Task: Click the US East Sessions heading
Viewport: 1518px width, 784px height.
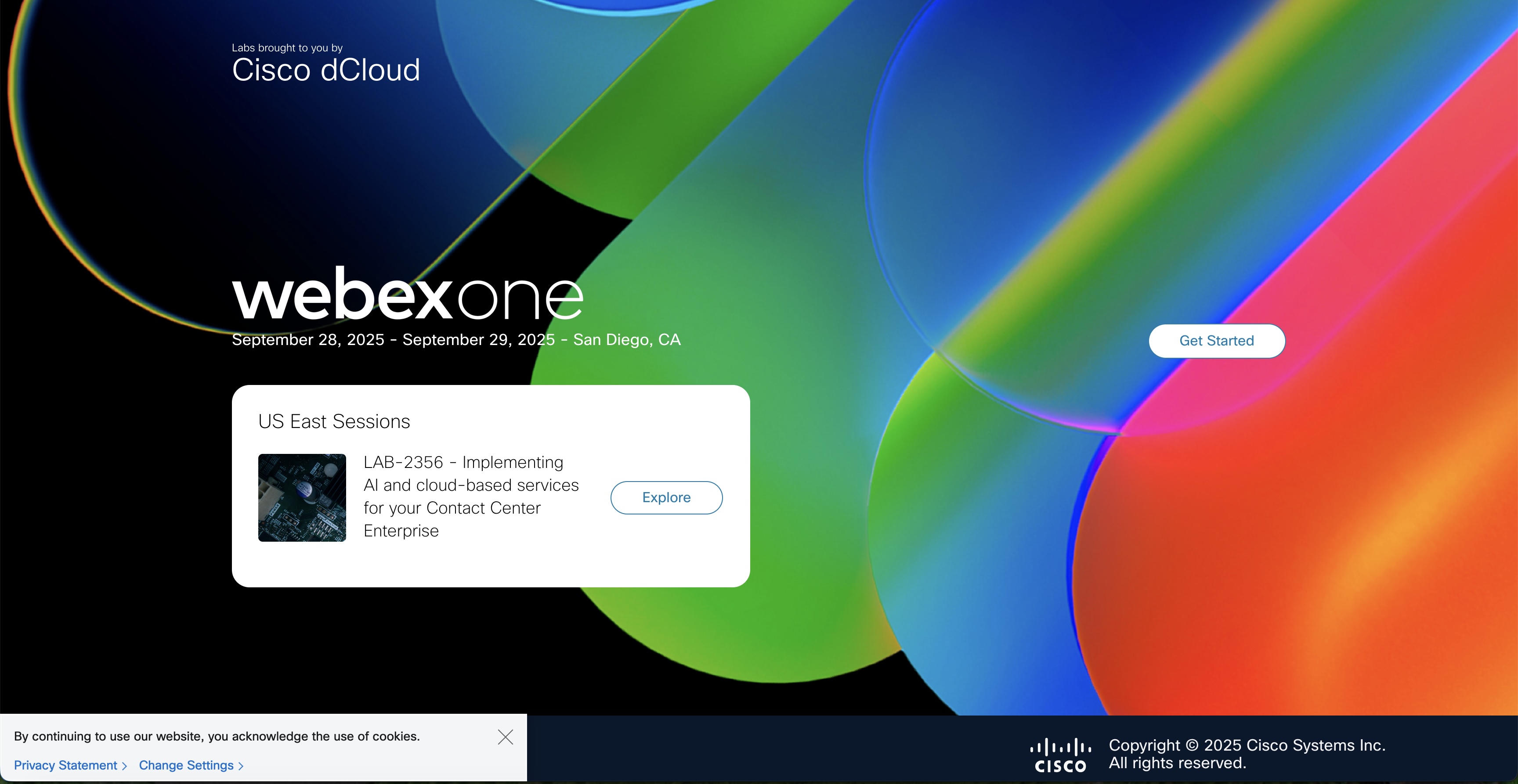Action: [333, 421]
